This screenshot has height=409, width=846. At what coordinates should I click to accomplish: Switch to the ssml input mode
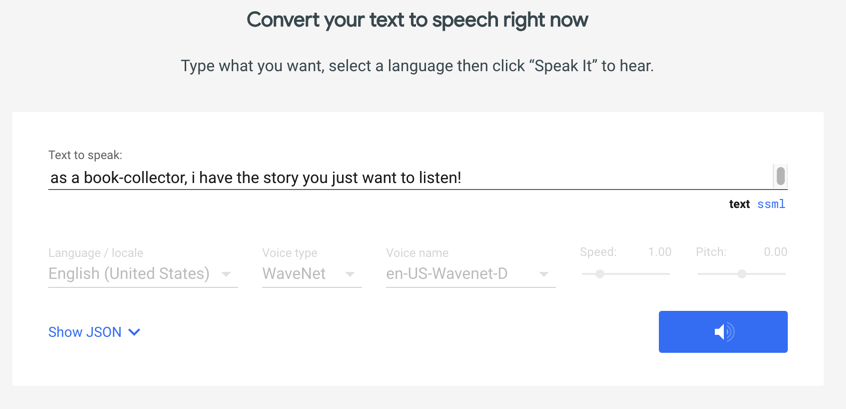771,204
